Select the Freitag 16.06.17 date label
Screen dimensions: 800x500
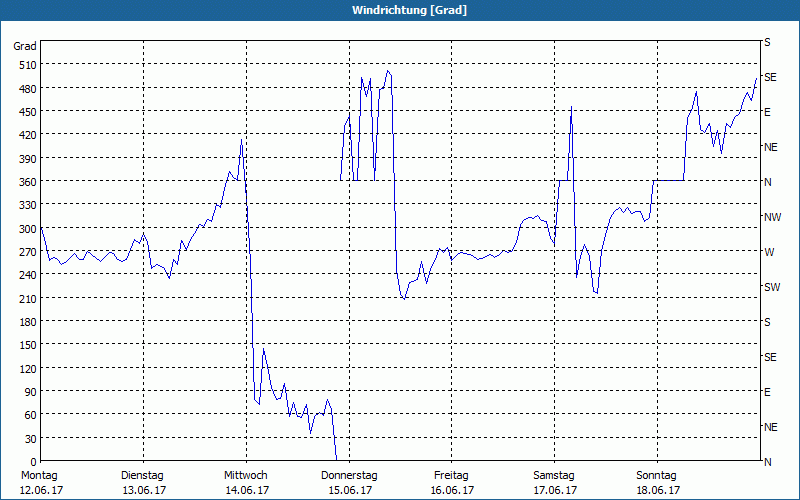tap(451, 483)
